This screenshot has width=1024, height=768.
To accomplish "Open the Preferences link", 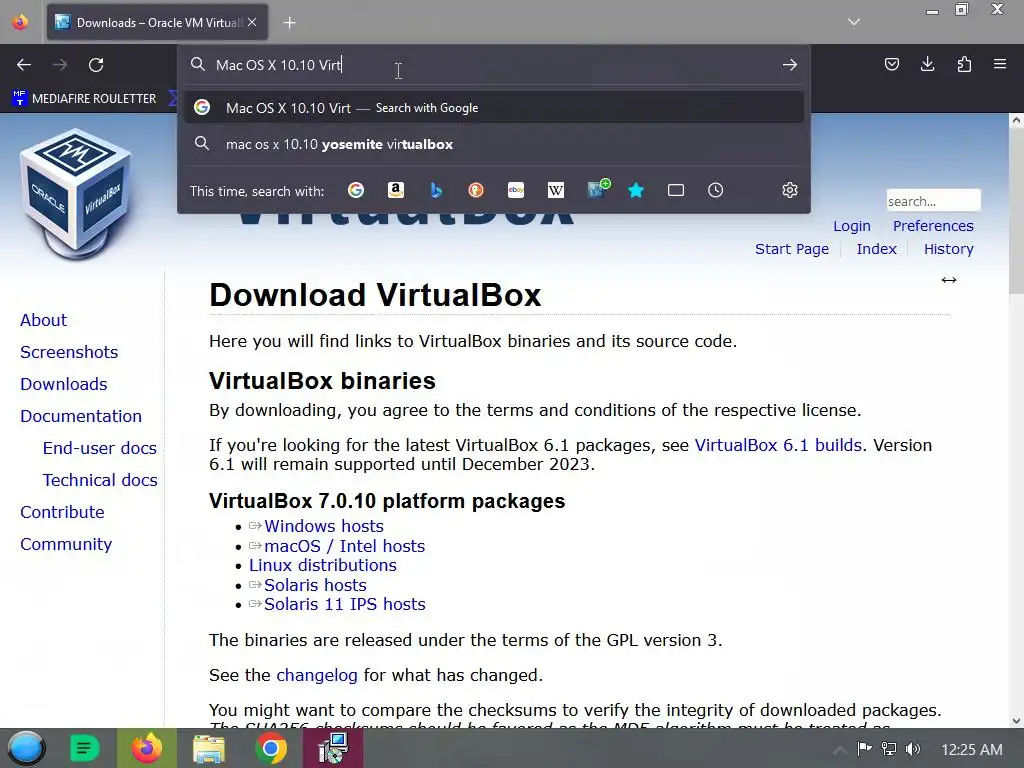I will 933,226.
